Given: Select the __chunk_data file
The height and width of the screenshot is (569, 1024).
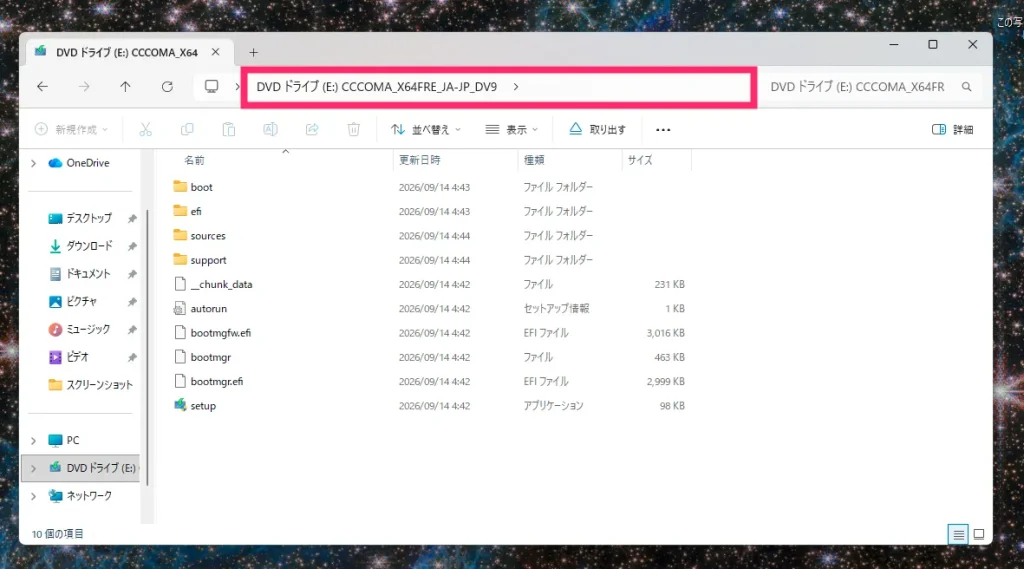Looking at the screenshot, I should [221, 284].
